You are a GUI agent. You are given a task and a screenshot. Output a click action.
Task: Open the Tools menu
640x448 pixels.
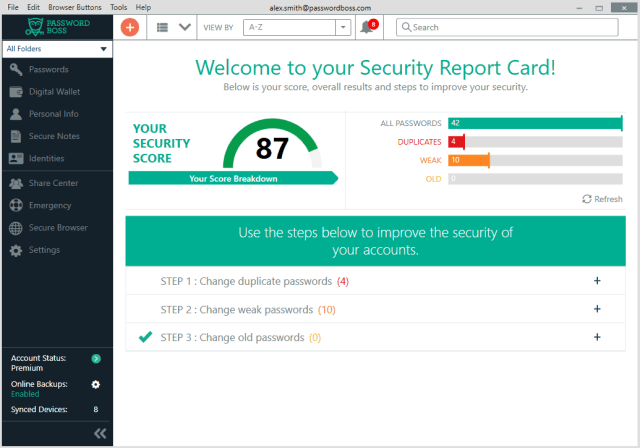(x=119, y=7)
